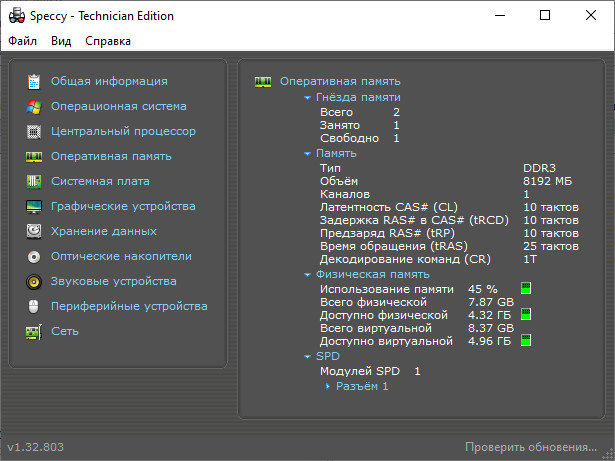Open Графические устройства via its monitor icon
The width and height of the screenshot is (615, 461).
(34, 206)
